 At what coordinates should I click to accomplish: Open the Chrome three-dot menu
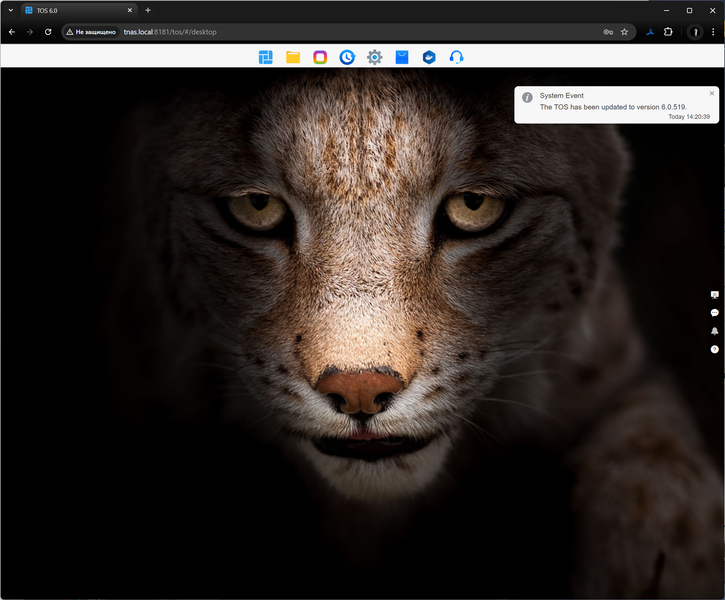pos(713,32)
